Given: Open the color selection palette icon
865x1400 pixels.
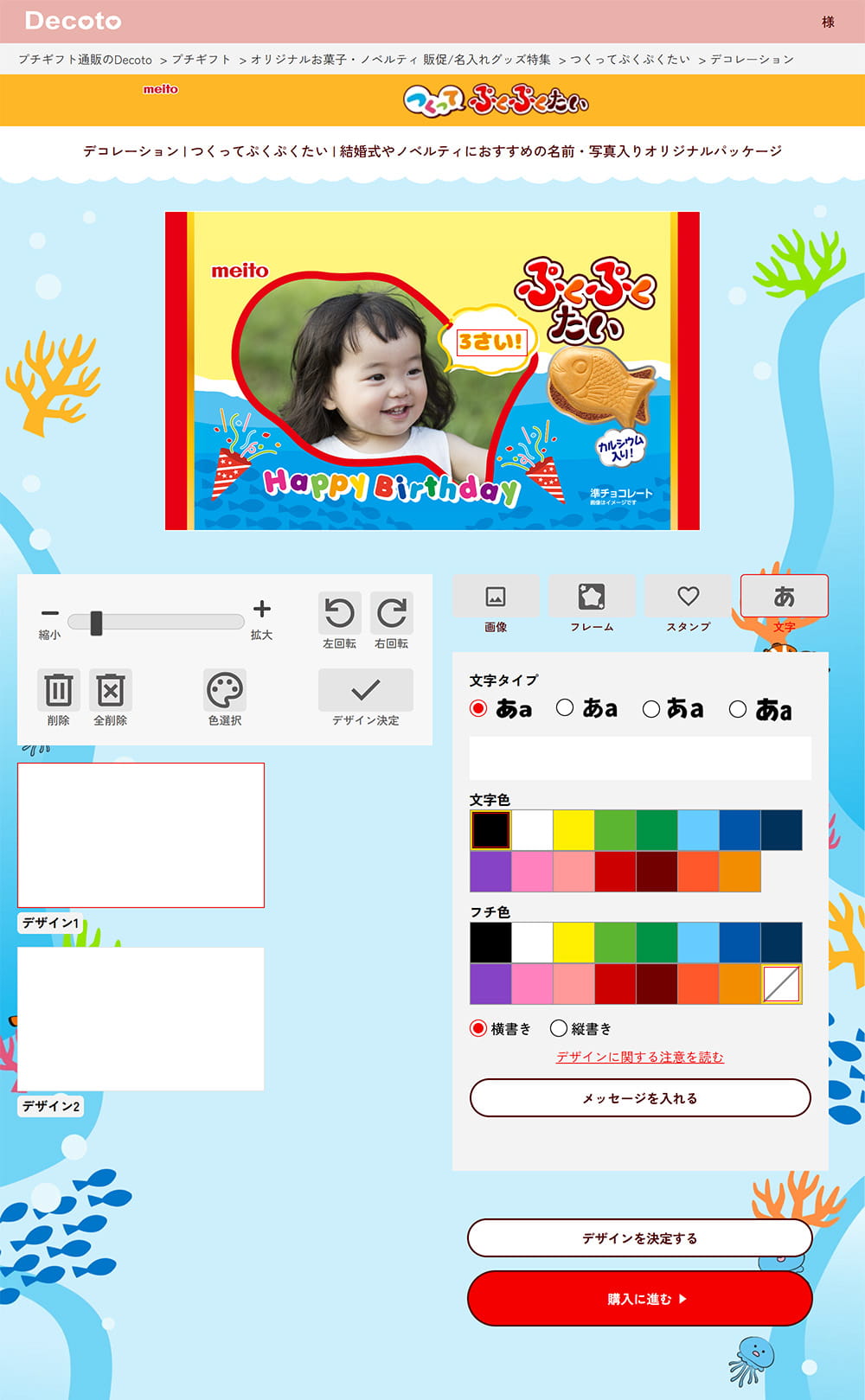Looking at the screenshot, I should click(225, 690).
